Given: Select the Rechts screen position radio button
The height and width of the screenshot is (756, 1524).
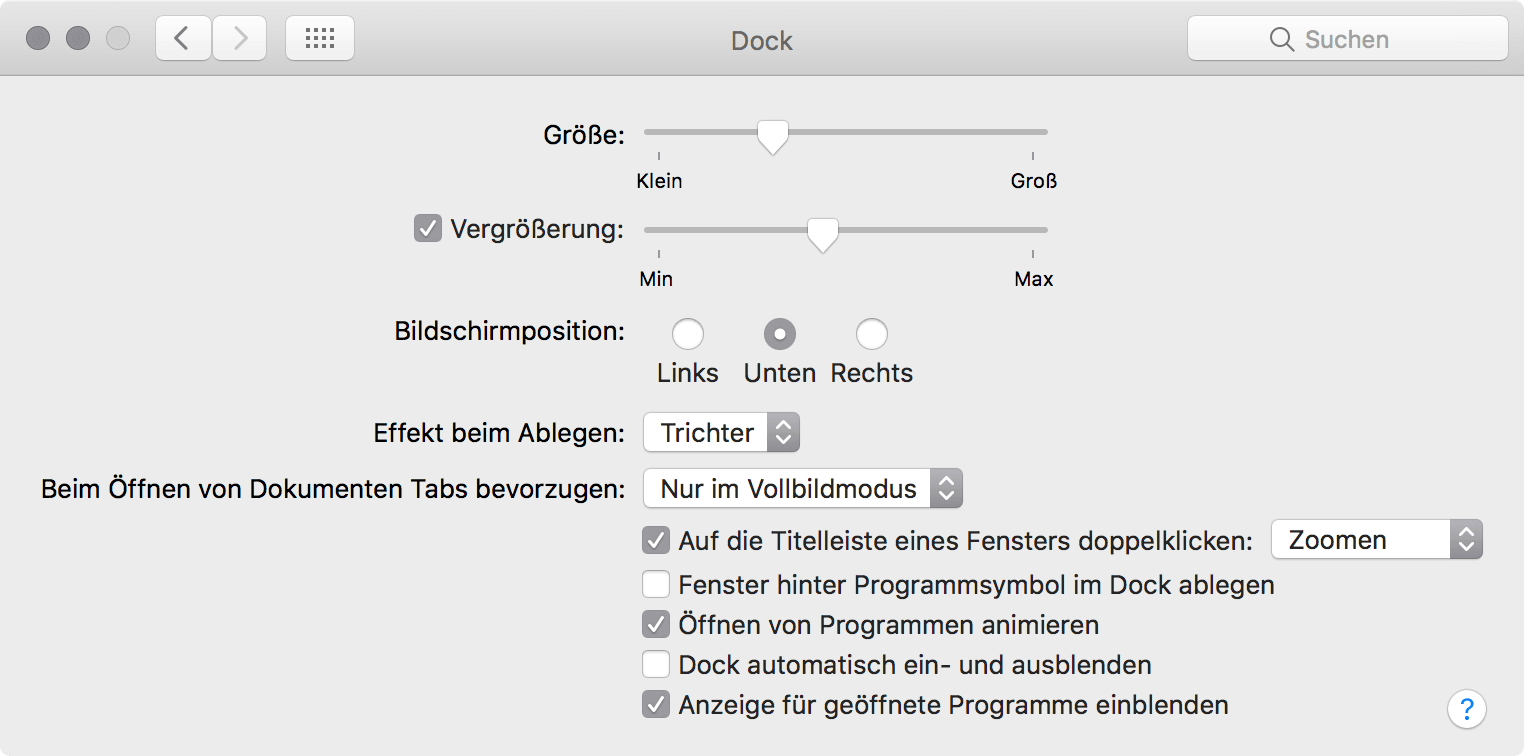Looking at the screenshot, I should 872,333.
